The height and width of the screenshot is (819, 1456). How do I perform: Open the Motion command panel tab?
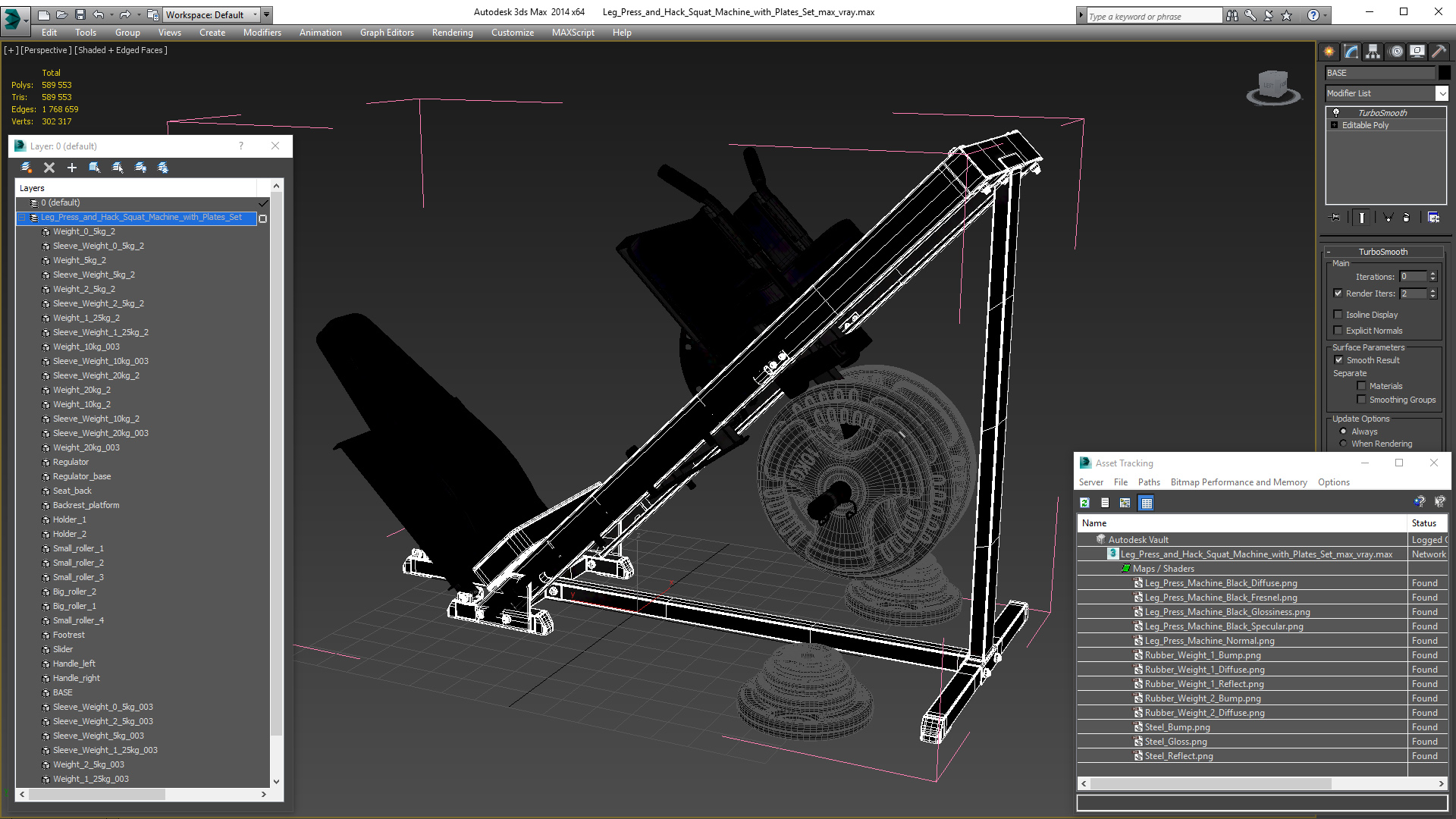tap(1396, 52)
